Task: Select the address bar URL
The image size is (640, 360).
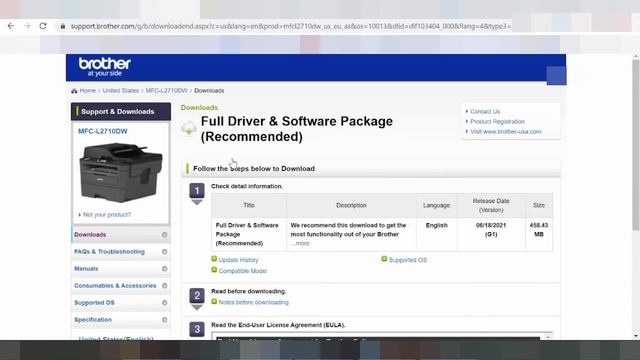Action: [x=290, y=26]
